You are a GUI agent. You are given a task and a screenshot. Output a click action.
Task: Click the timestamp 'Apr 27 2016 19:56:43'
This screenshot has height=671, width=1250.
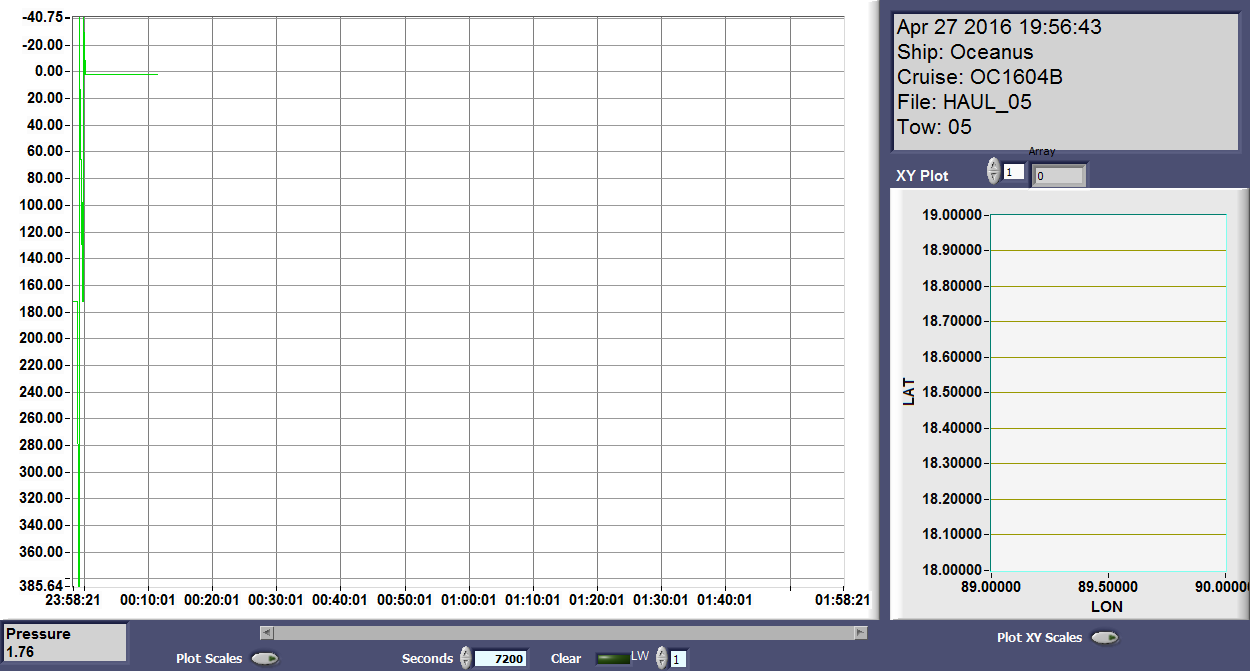coord(999,27)
